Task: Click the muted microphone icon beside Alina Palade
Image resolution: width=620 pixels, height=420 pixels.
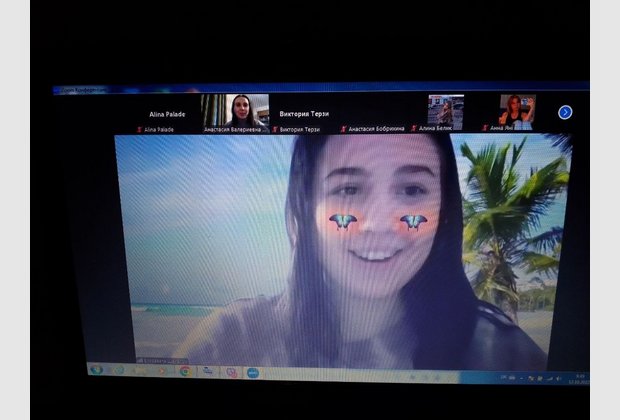Action: tap(139, 130)
